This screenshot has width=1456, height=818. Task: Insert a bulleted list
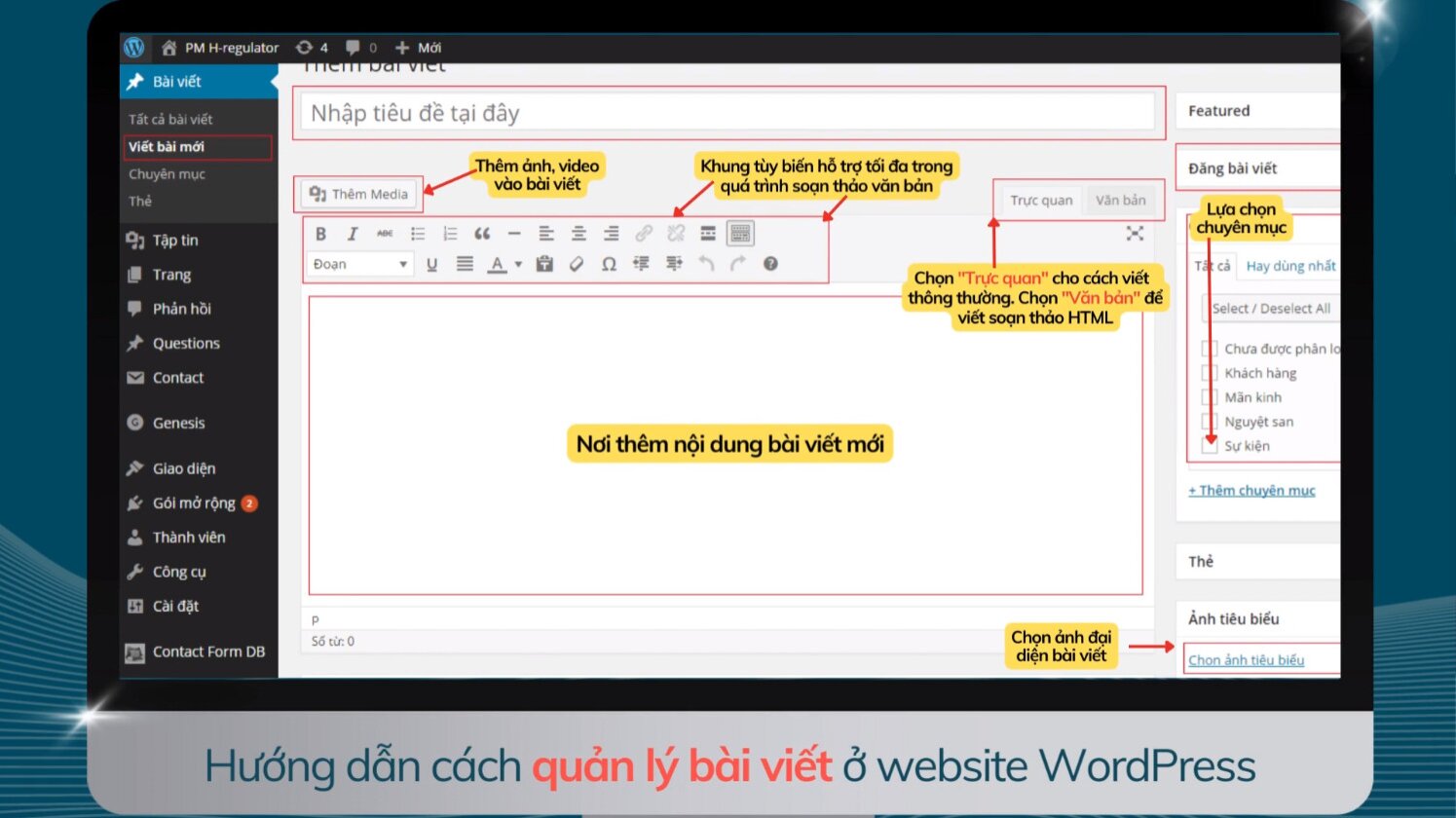point(418,233)
